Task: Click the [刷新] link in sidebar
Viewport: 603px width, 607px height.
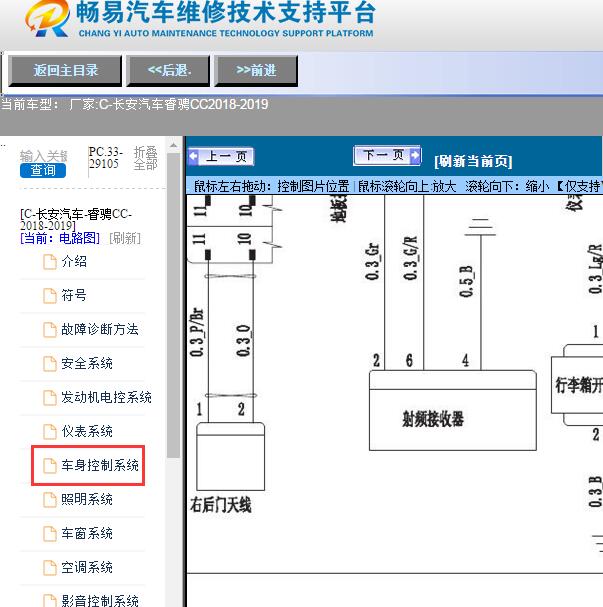Action: click(125, 238)
